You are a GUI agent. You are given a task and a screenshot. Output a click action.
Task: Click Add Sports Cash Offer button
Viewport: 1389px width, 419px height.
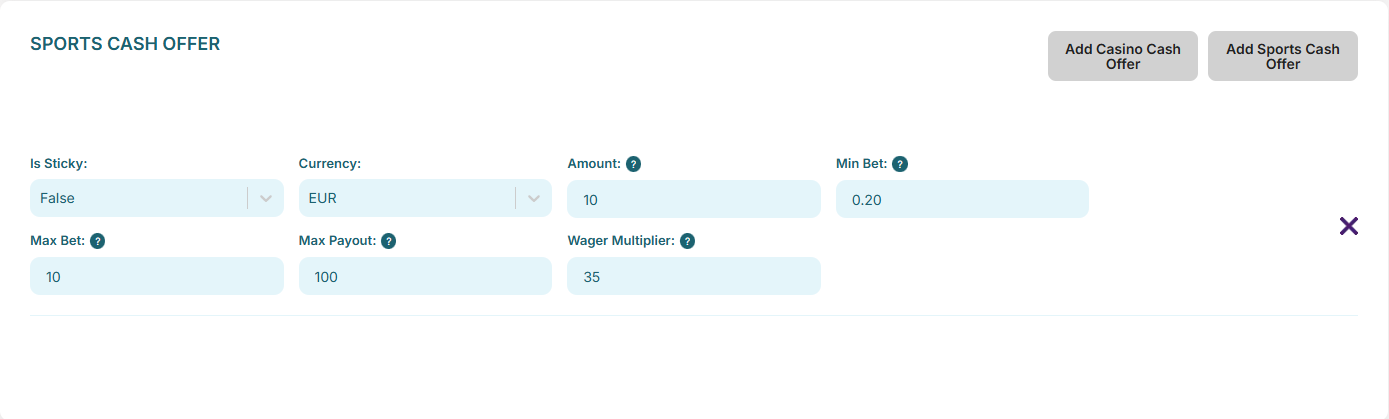(x=1282, y=56)
